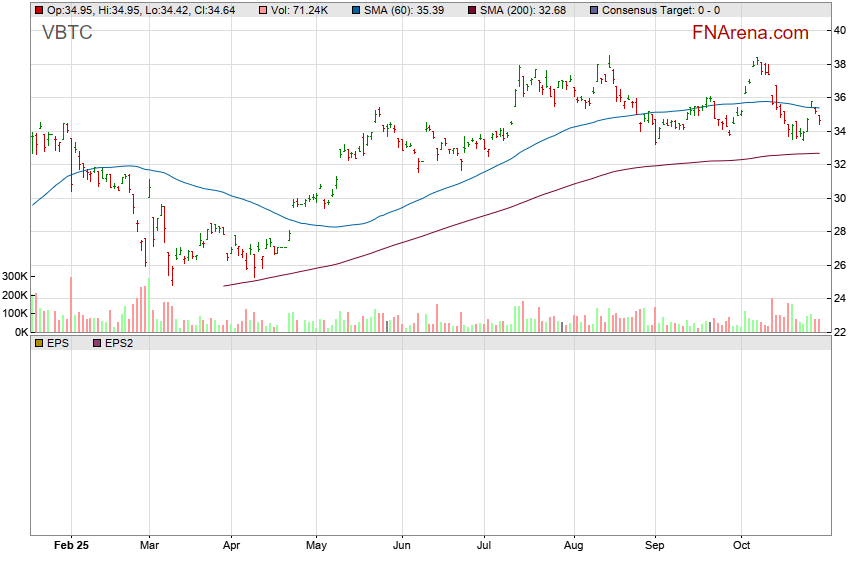This screenshot has height=566, width=859.
Task: Click the blue SMA (60) legend swatch
Action: pos(359,10)
